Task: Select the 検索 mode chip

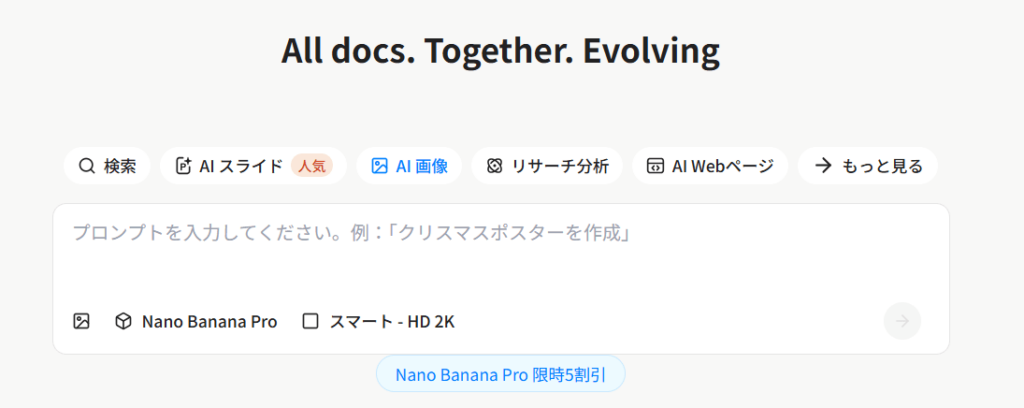Action: pyautogui.click(x=120, y=166)
